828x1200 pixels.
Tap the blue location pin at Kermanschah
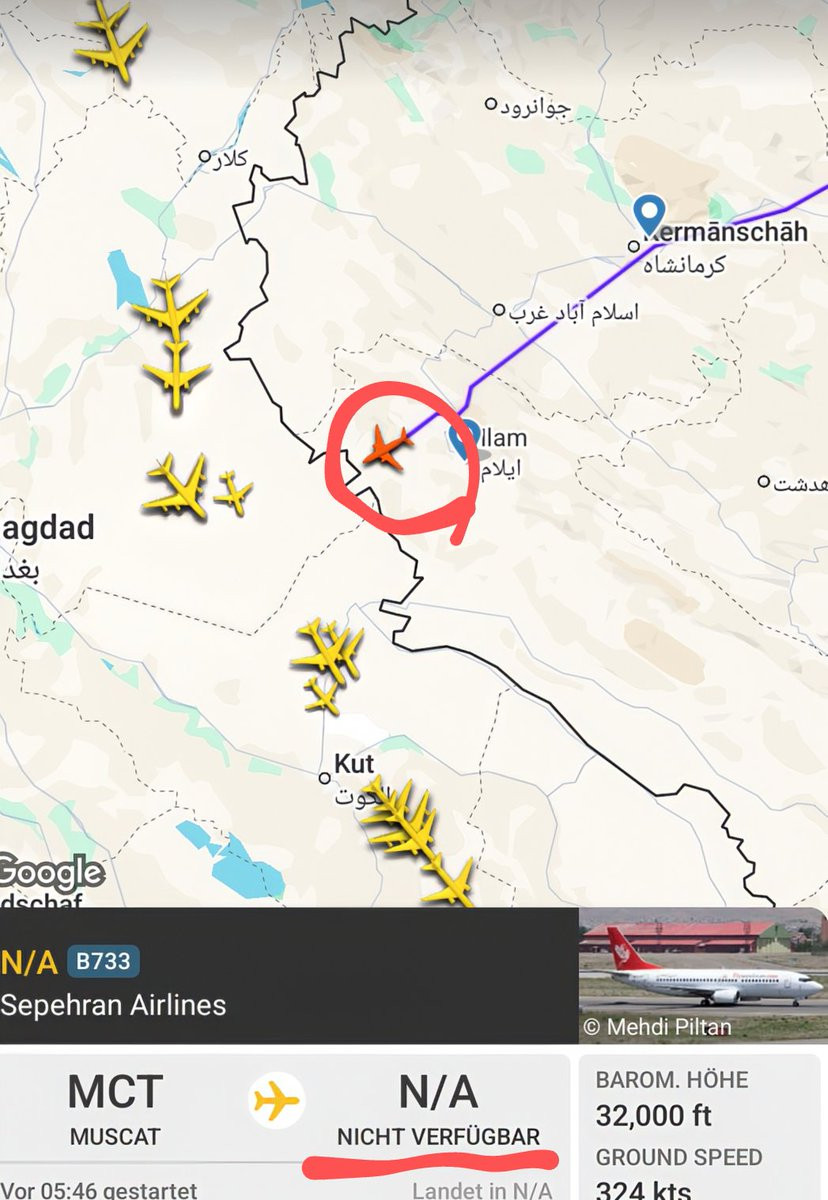[650, 214]
